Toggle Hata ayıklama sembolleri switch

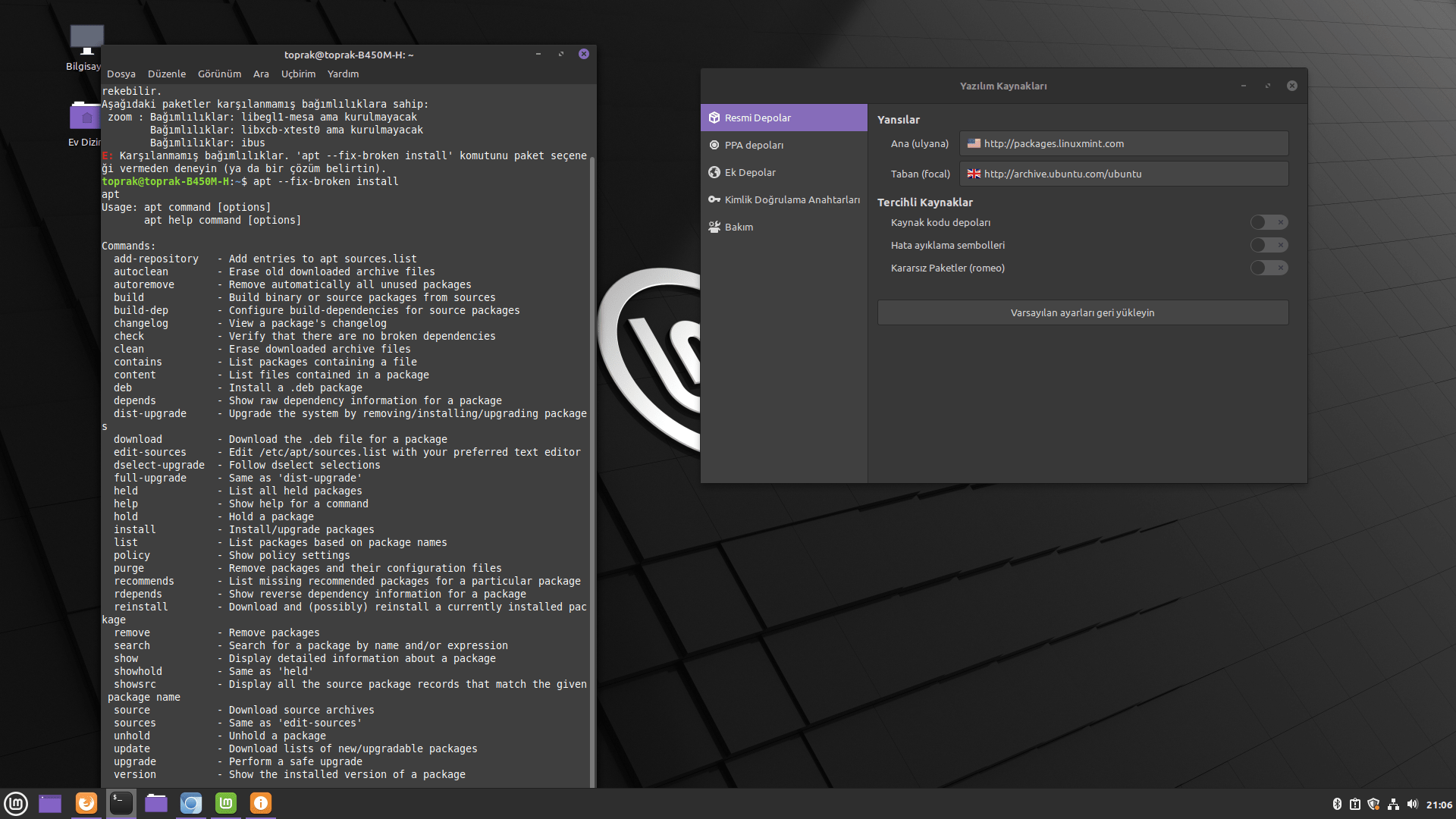pos(1269,245)
